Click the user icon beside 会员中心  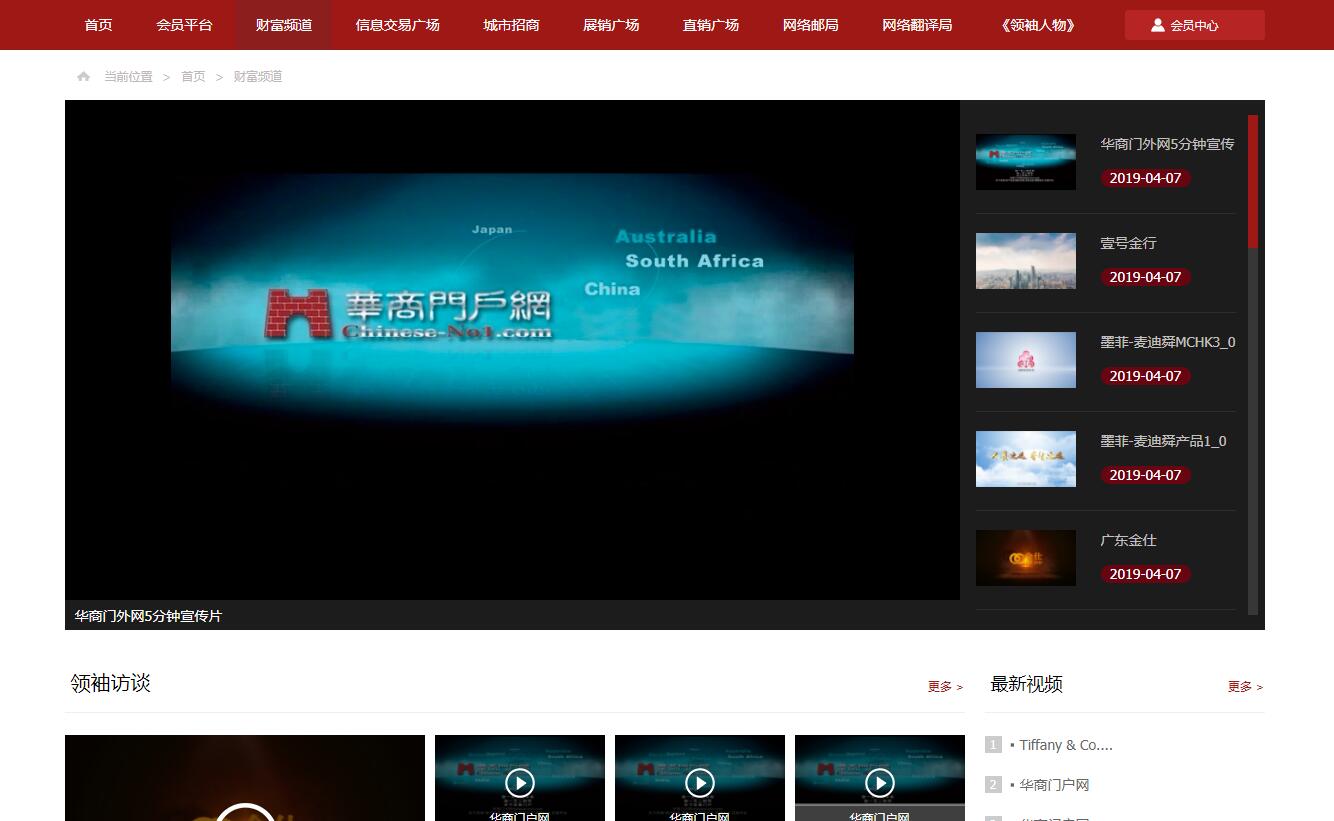(x=1158, y=25)
